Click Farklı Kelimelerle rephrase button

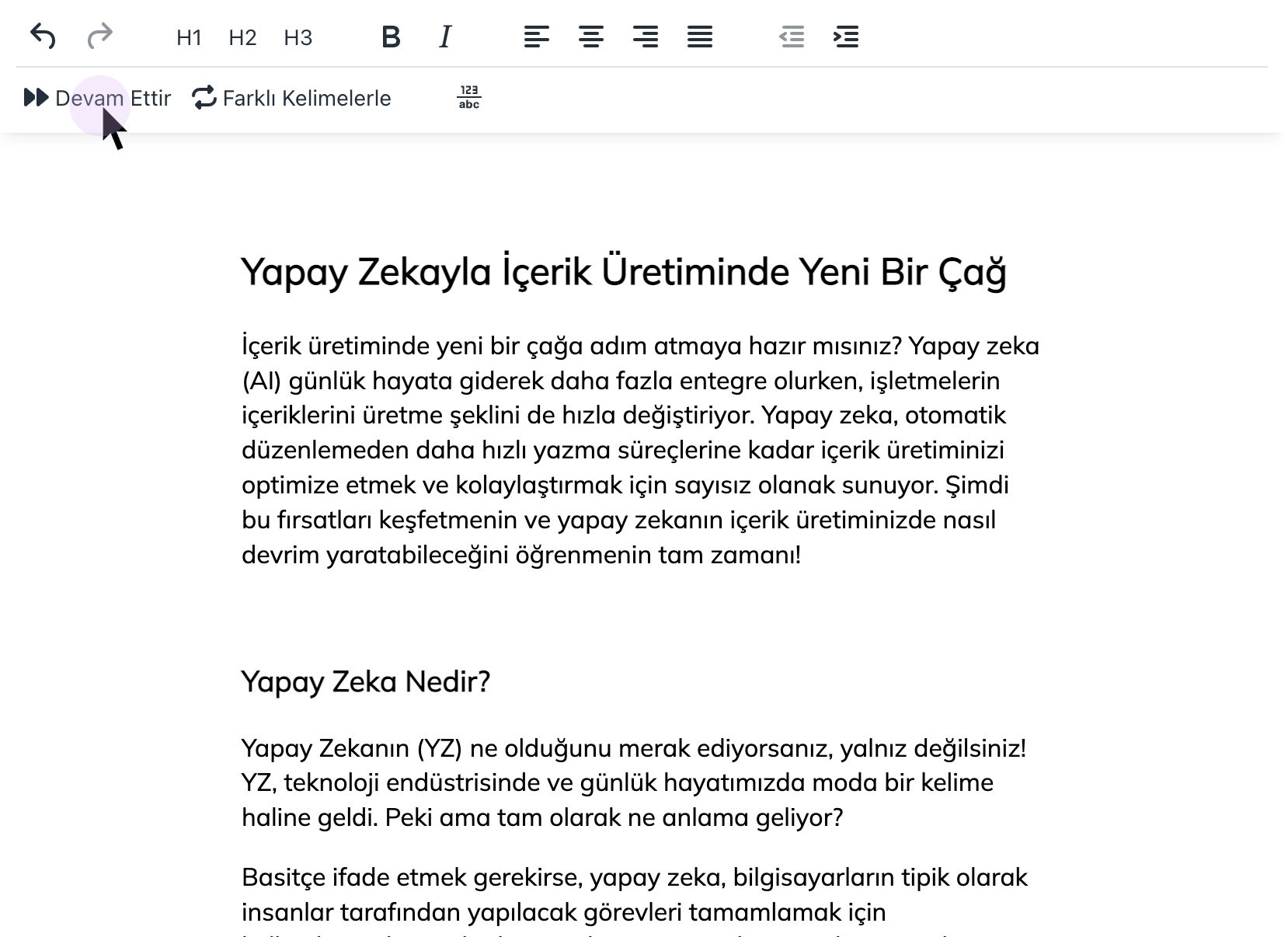point(291,98)
